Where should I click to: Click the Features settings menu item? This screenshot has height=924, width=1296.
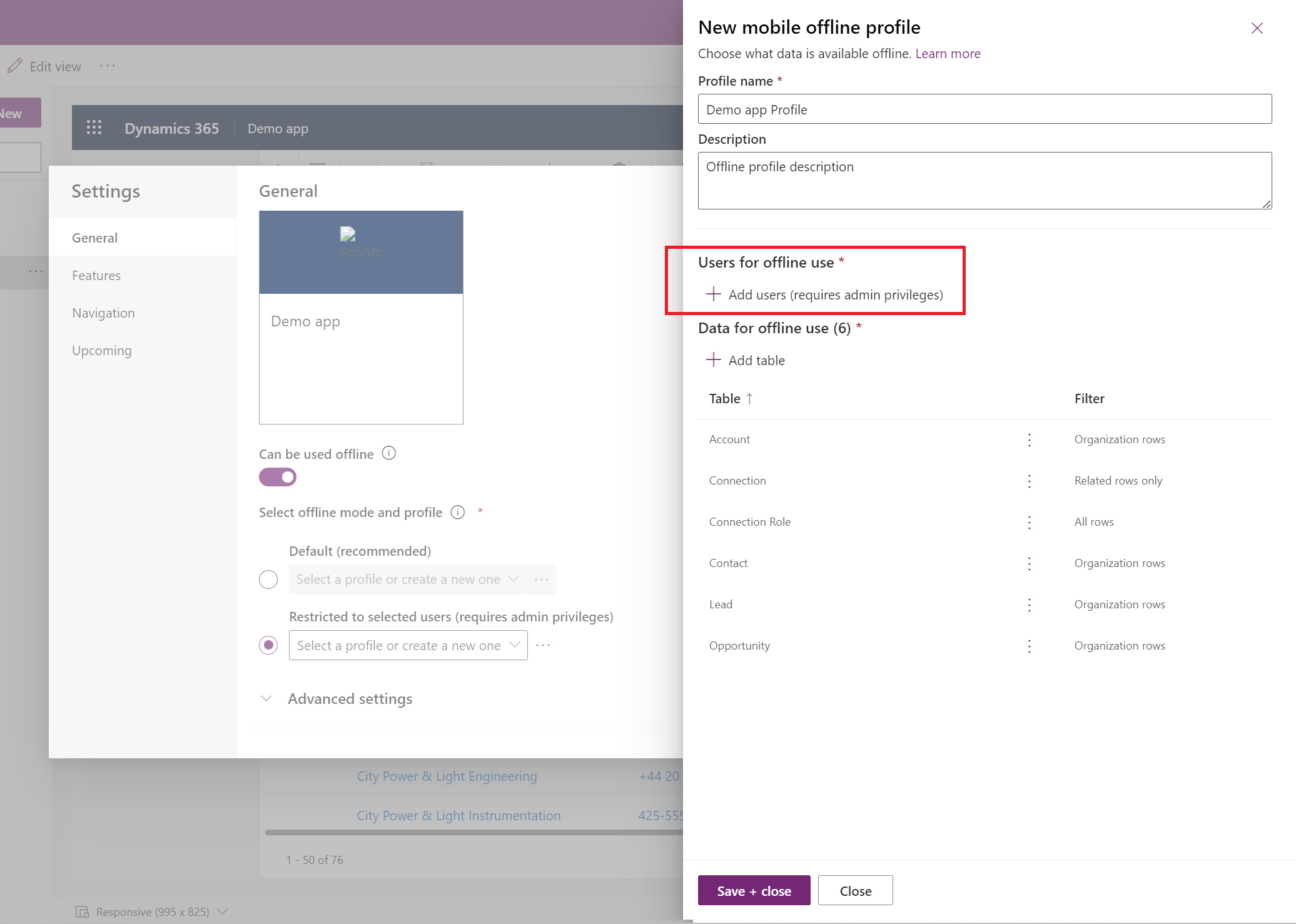[x=96, y=274]
